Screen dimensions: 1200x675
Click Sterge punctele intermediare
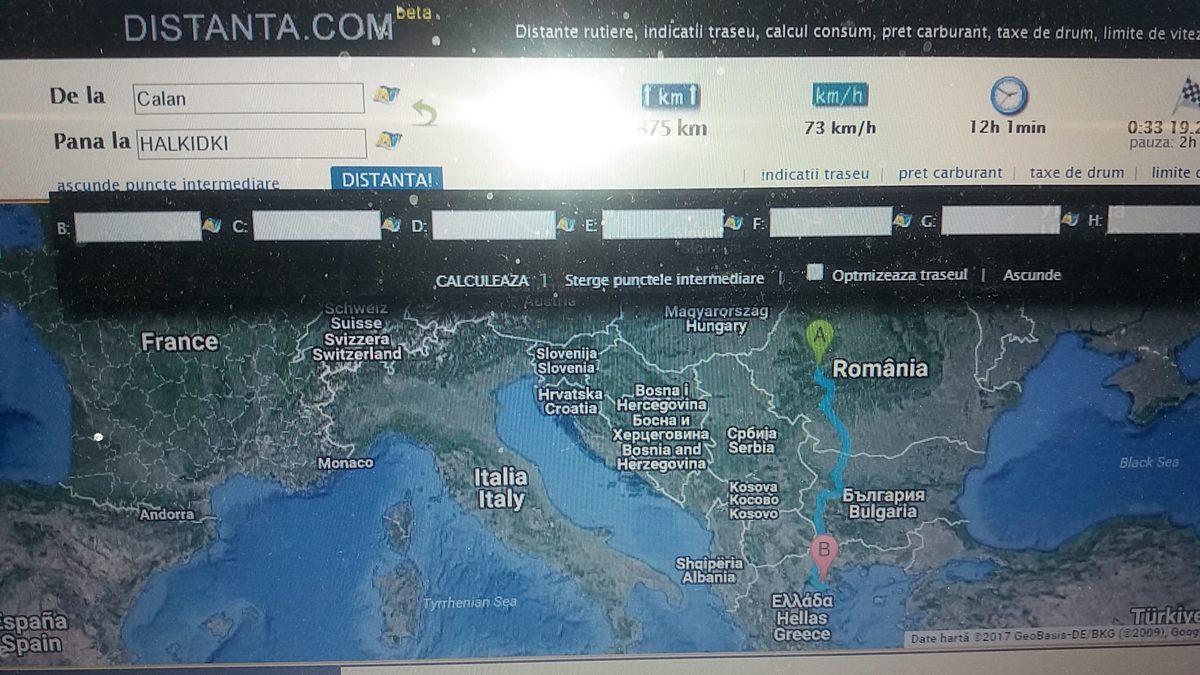coord(664,279)
